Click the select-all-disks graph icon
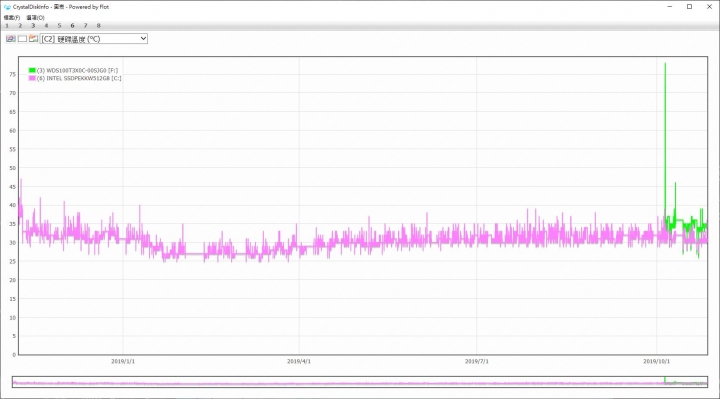720x399 pixels. click(11, 39)
